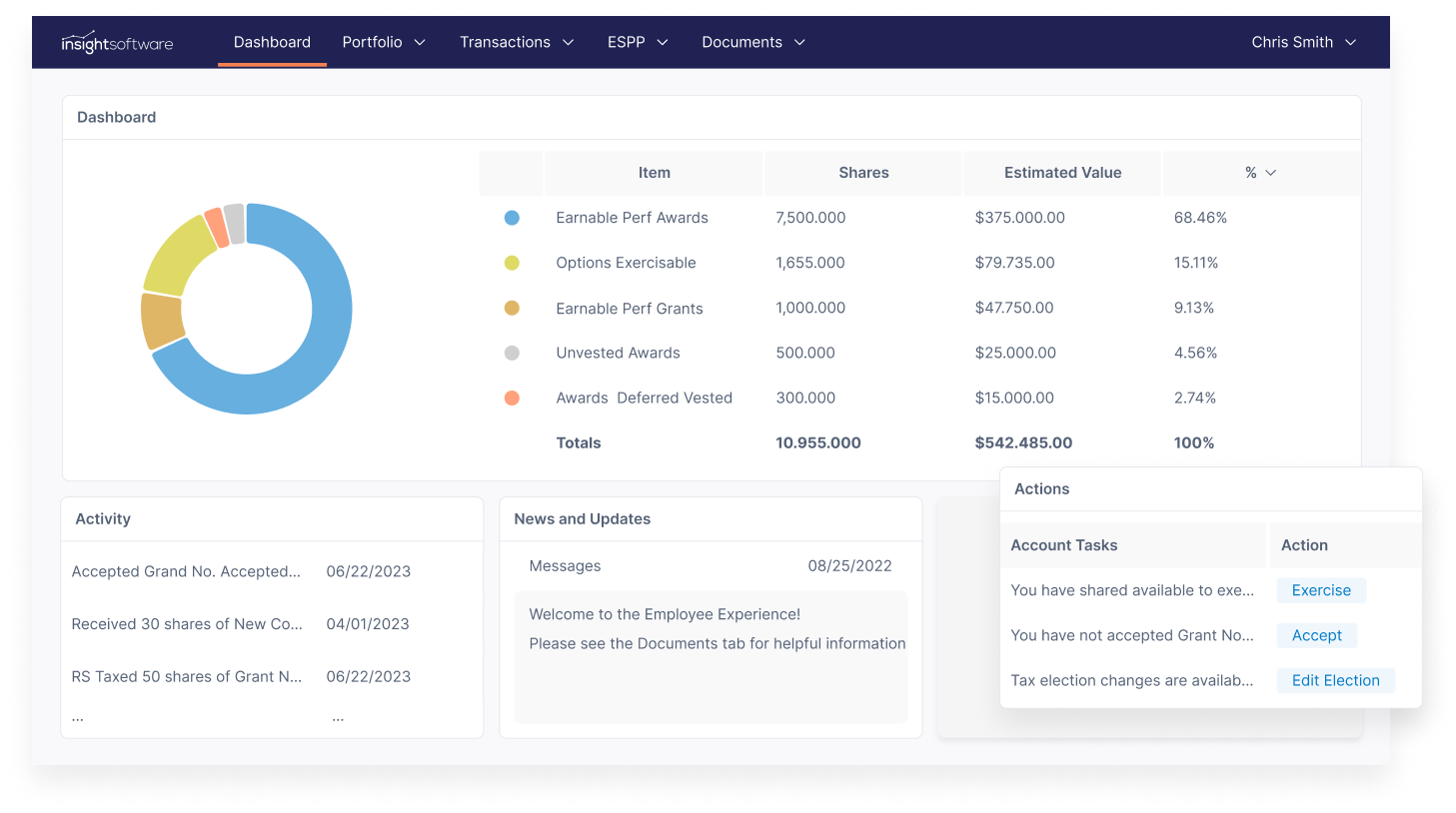Open the Portfolio dropdown
The image size is (1456, 813).
384,42
